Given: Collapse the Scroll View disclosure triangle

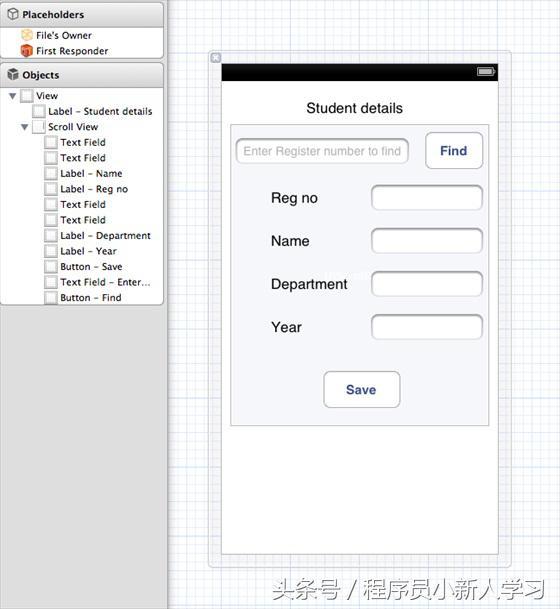Looking at the screenshot, I should click(x=24, y=127).
